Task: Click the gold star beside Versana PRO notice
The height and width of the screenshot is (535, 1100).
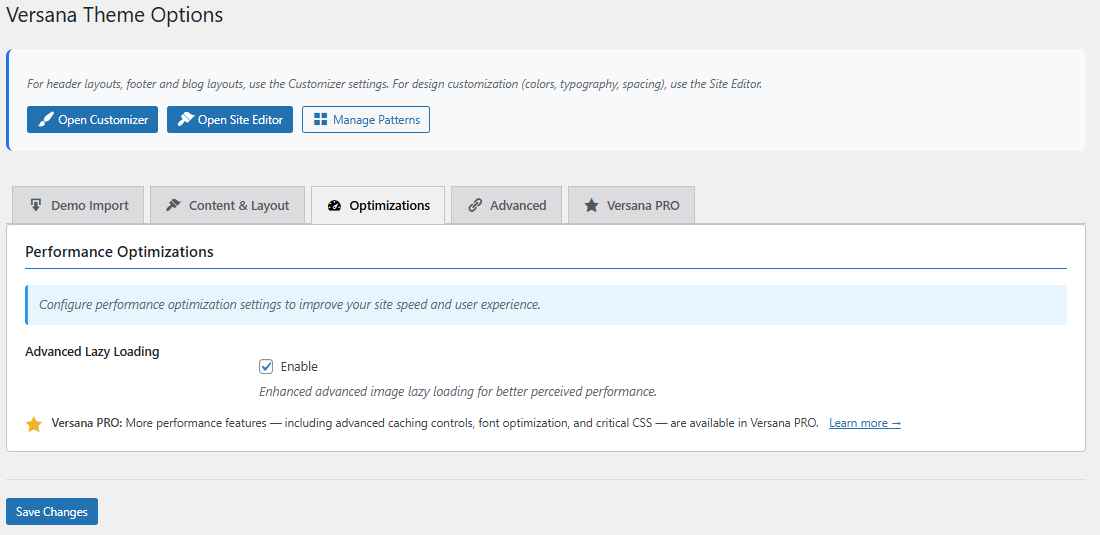Action: point(34,424)
